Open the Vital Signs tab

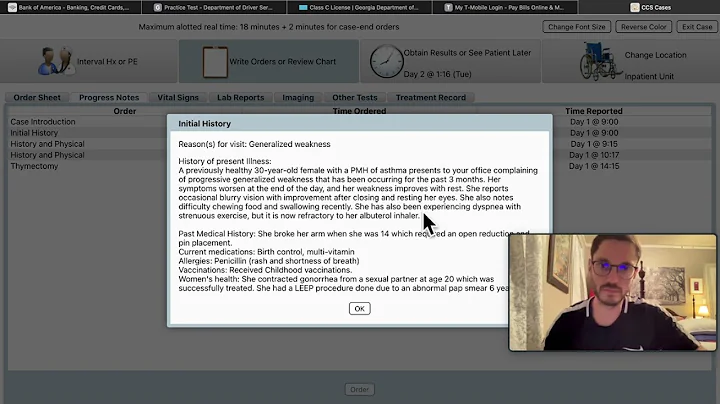coord(178,97)
